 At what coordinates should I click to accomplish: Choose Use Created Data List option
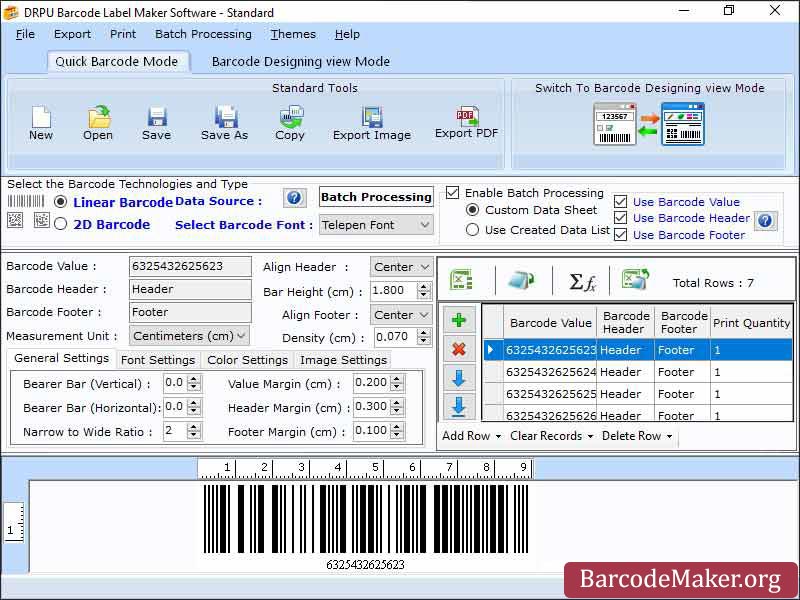pyautogui.click(x=473, y=230)
